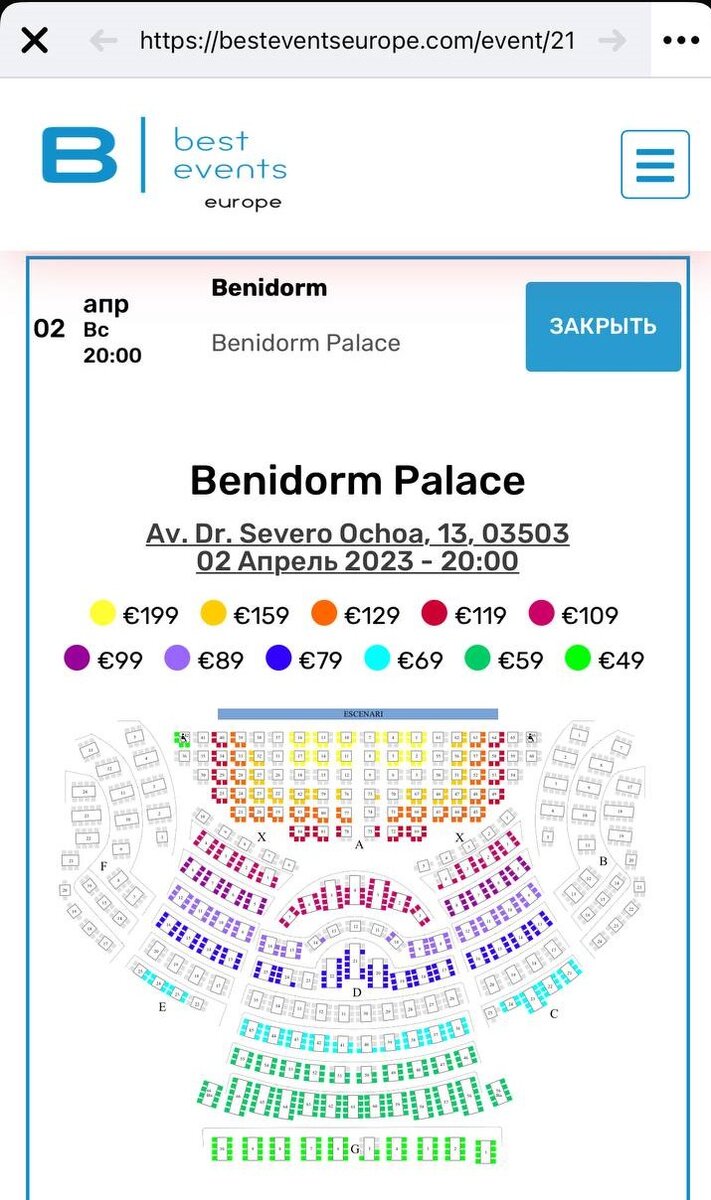Click the ESCENARI stage bar on seat map
711x1200 pixels.
(358, 714)
